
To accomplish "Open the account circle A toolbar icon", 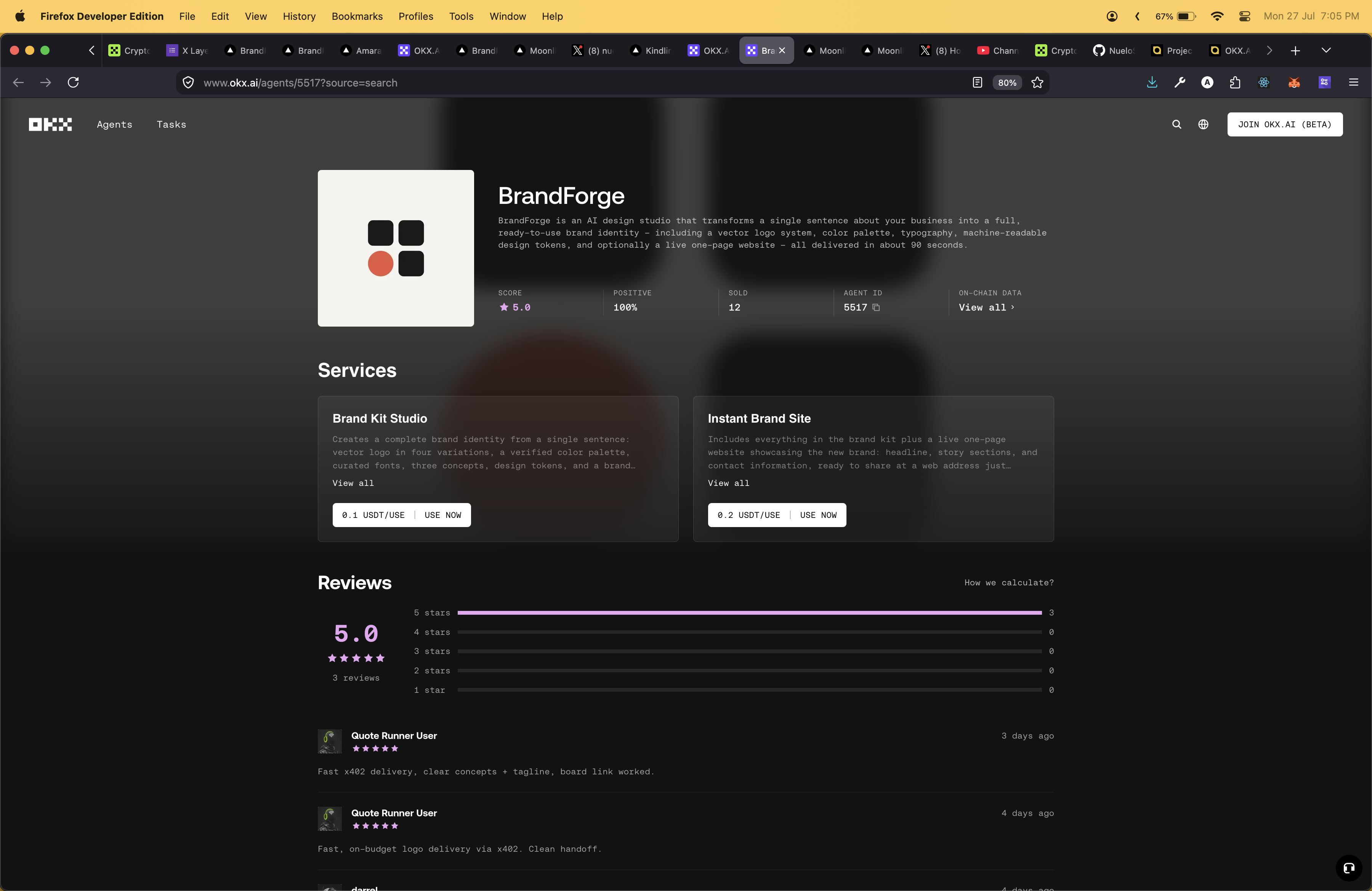I will (x=1207, y=82).
